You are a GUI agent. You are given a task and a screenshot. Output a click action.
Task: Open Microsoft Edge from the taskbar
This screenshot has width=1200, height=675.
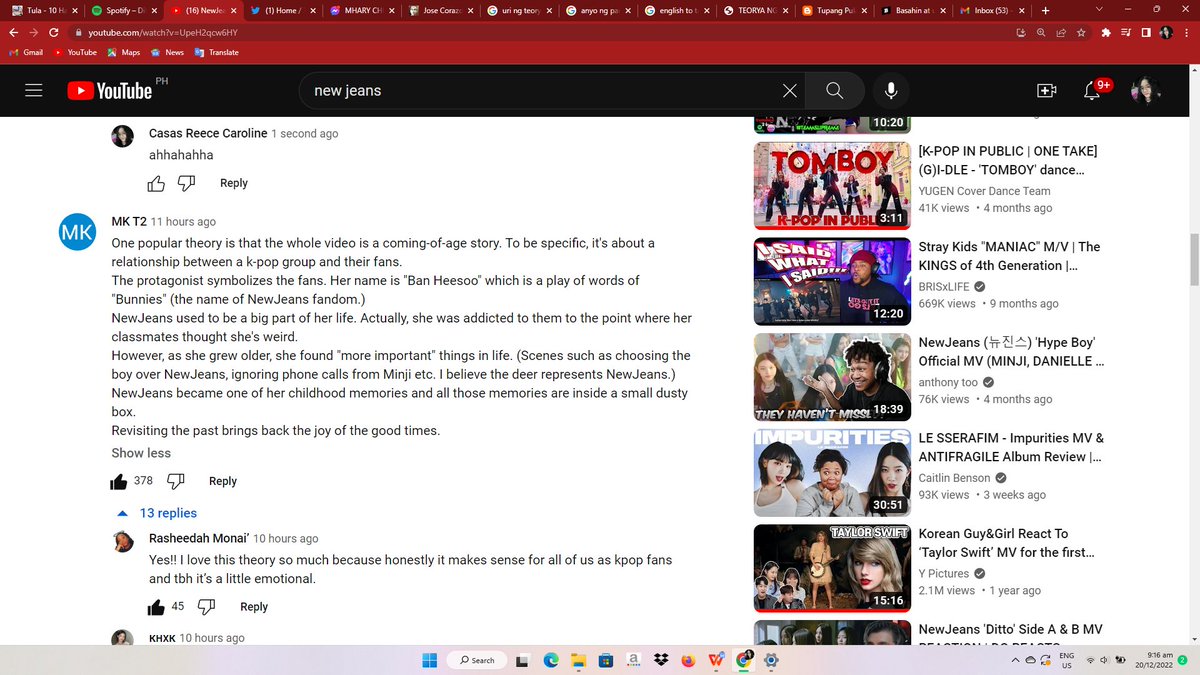pyautogui.click(x=551, y=660)
